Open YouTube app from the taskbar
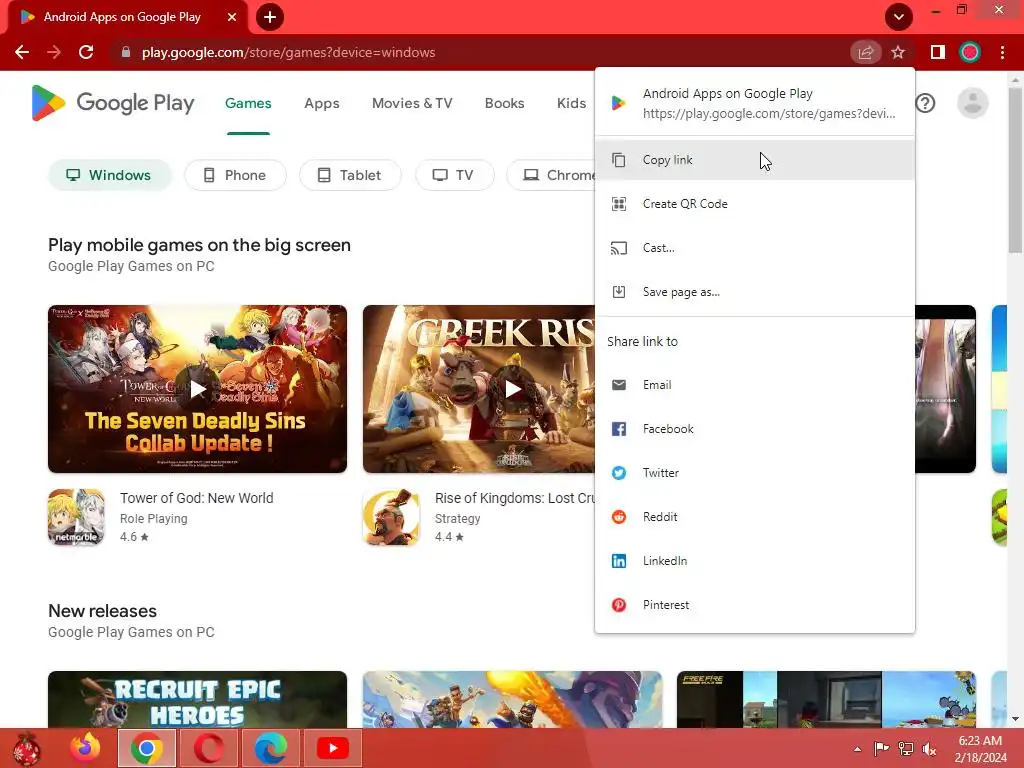 point(332,748)
